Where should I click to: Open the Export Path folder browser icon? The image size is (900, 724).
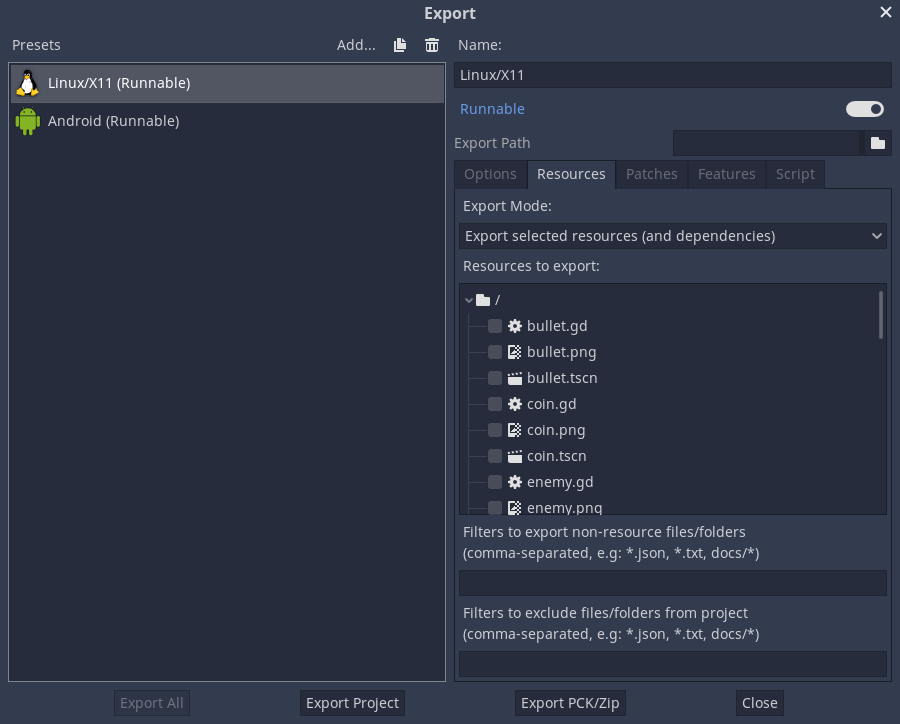pos(877,143)
